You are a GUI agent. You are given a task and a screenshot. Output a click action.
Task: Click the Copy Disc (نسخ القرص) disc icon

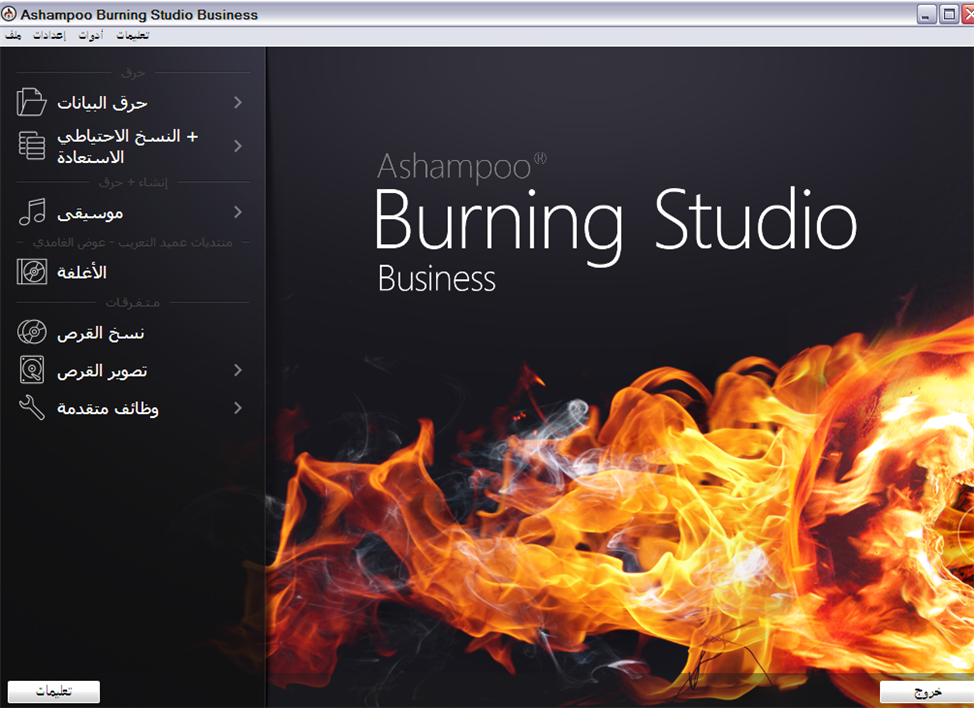[x=32, y=332]
